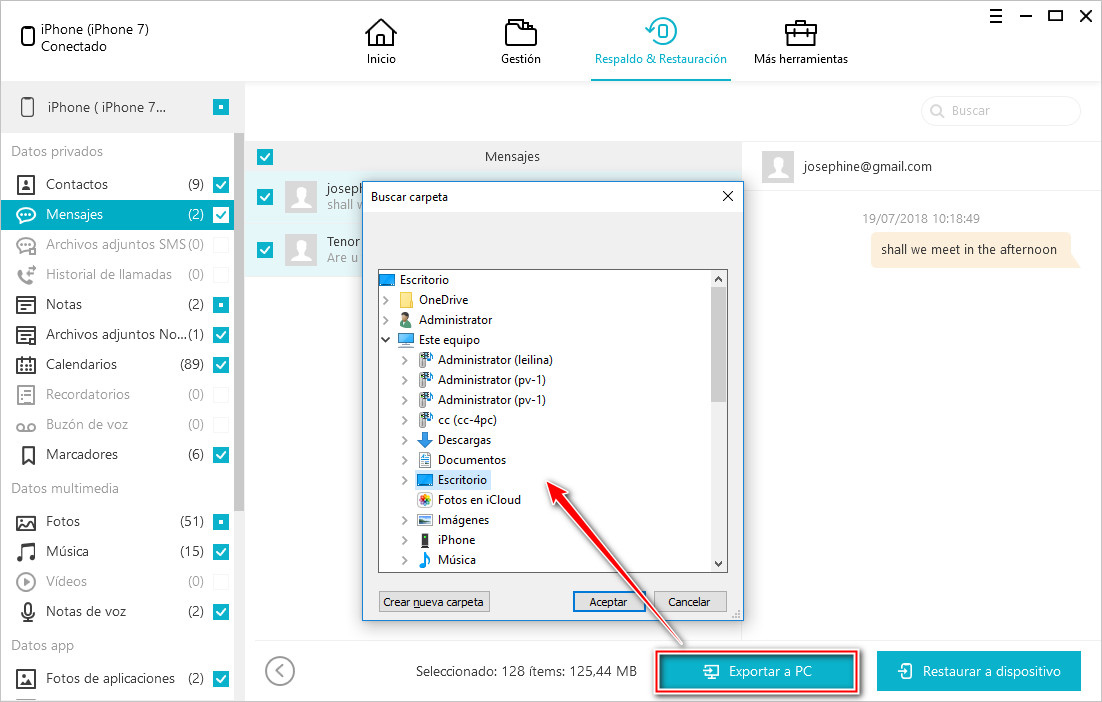Open Más herramientas toolbox icon
The width and height of the screenshot is (1102, 702).
(800, 33)
